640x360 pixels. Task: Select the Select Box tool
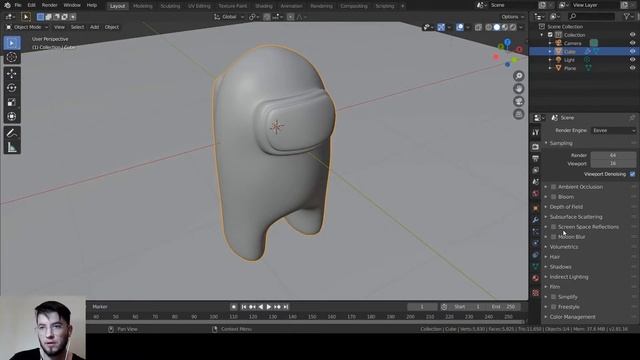(12, 43)
